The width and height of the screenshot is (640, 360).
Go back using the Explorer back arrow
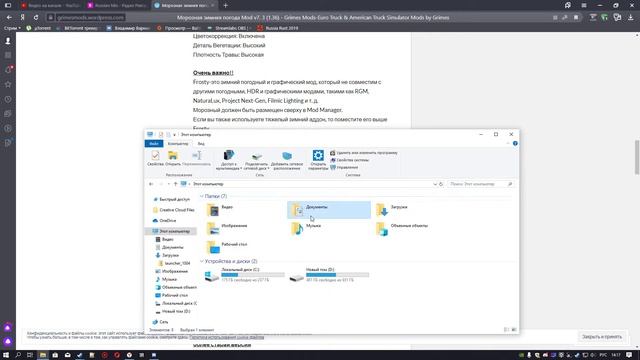(151, 184)
